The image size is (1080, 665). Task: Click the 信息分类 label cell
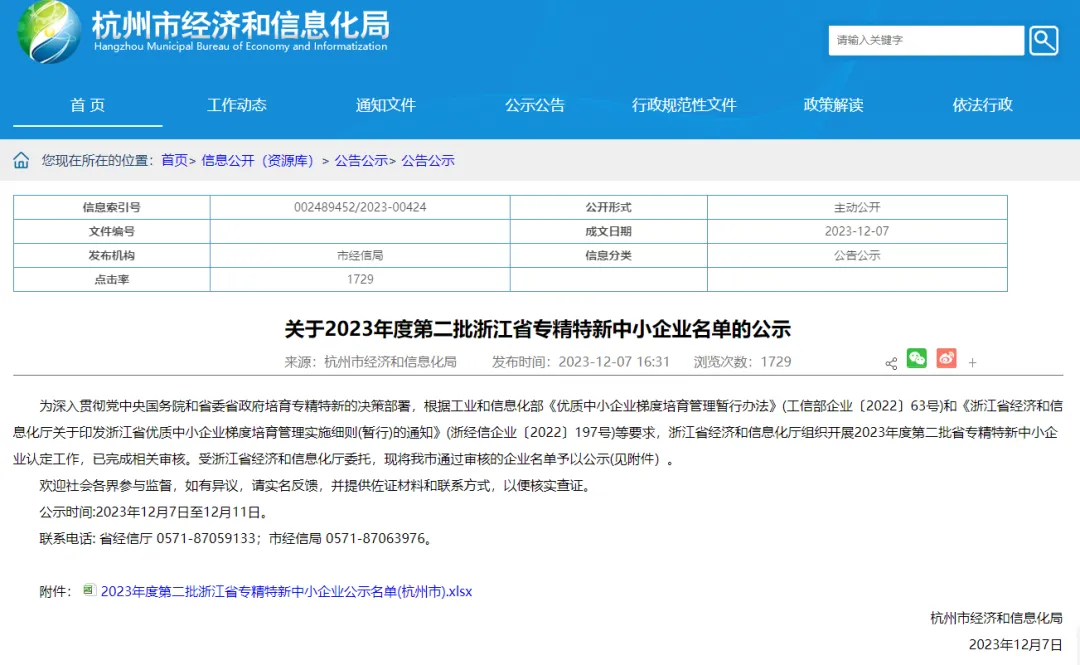pos(608,256)
